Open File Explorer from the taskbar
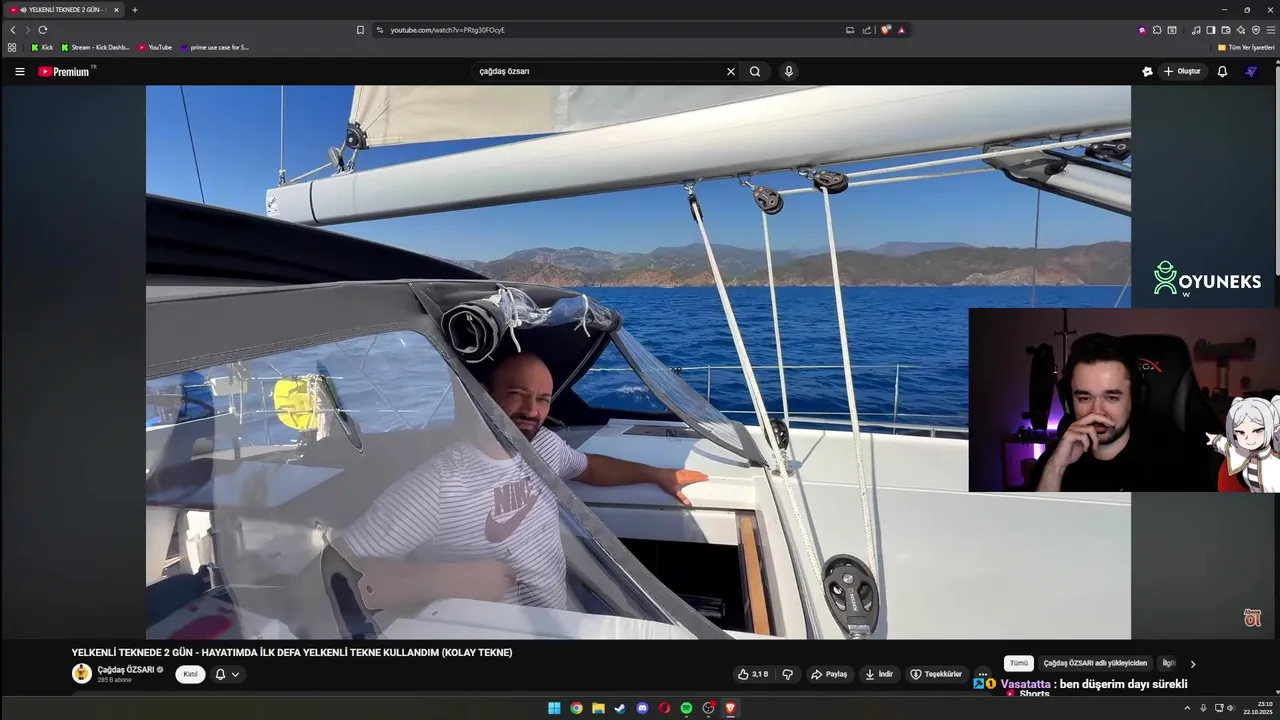This screenshot has height=720, width=1280. click(598, 708)
